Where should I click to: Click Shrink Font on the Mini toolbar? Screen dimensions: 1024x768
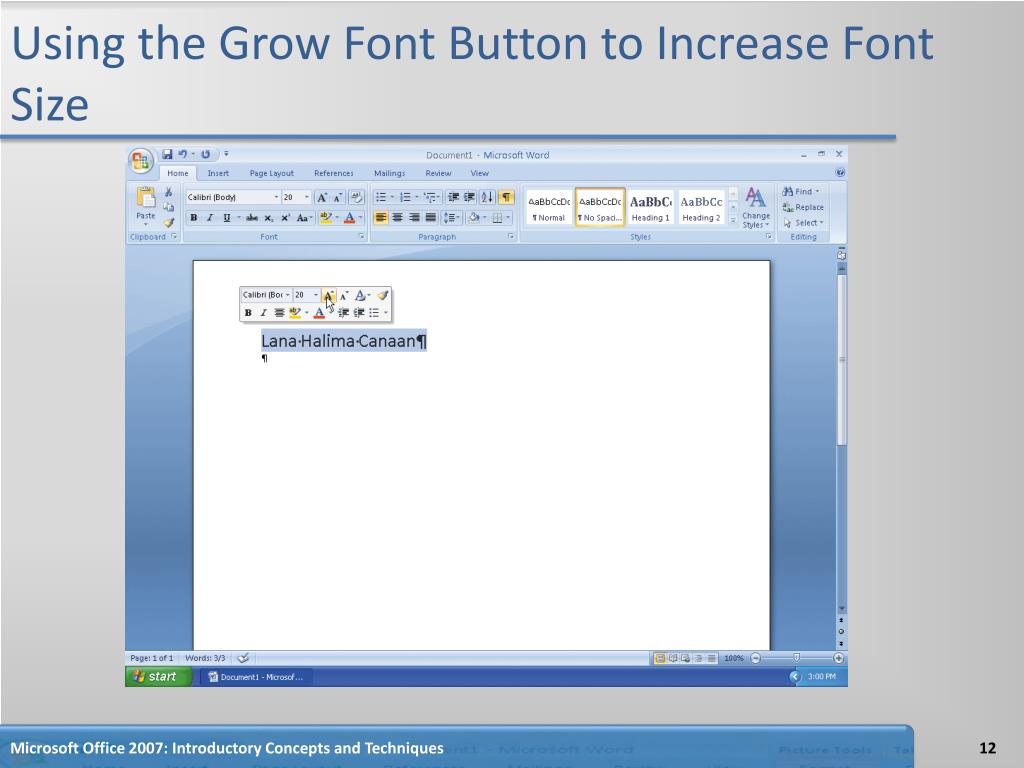tap(344, 295)
